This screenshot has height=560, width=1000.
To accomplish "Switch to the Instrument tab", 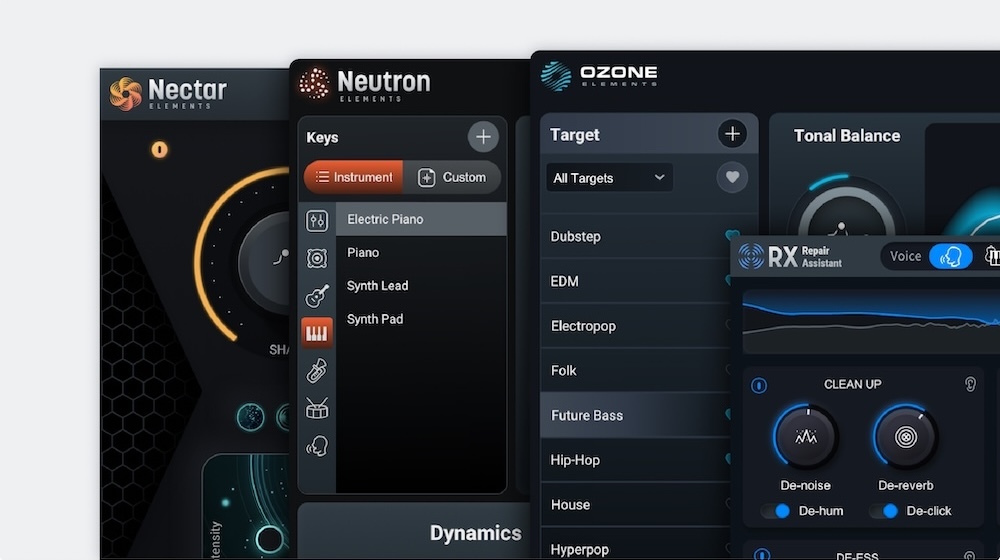I will click(354, 177).
